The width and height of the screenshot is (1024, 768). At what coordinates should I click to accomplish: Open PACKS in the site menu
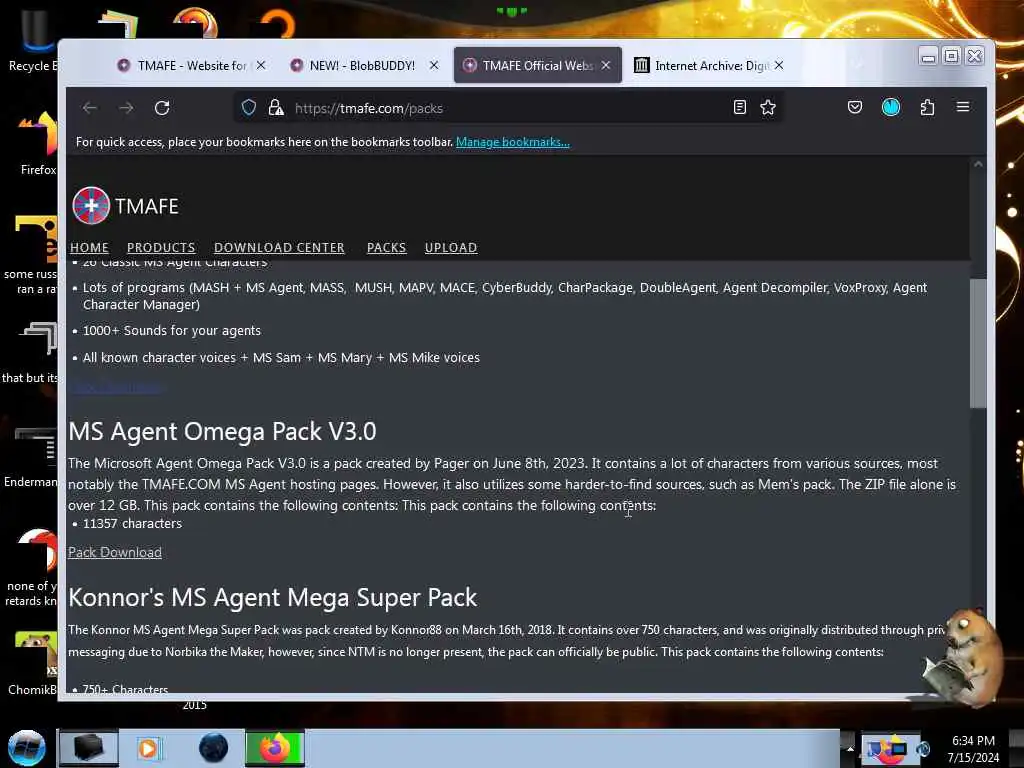click(x=387, y=248)
